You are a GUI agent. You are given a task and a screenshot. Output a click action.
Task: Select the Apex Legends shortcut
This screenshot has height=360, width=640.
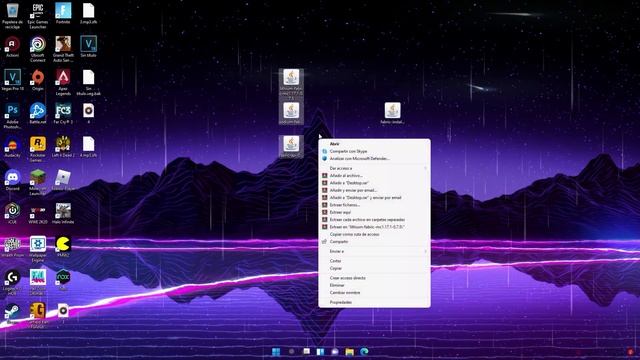pyautogui.click(x=63, y=82)
